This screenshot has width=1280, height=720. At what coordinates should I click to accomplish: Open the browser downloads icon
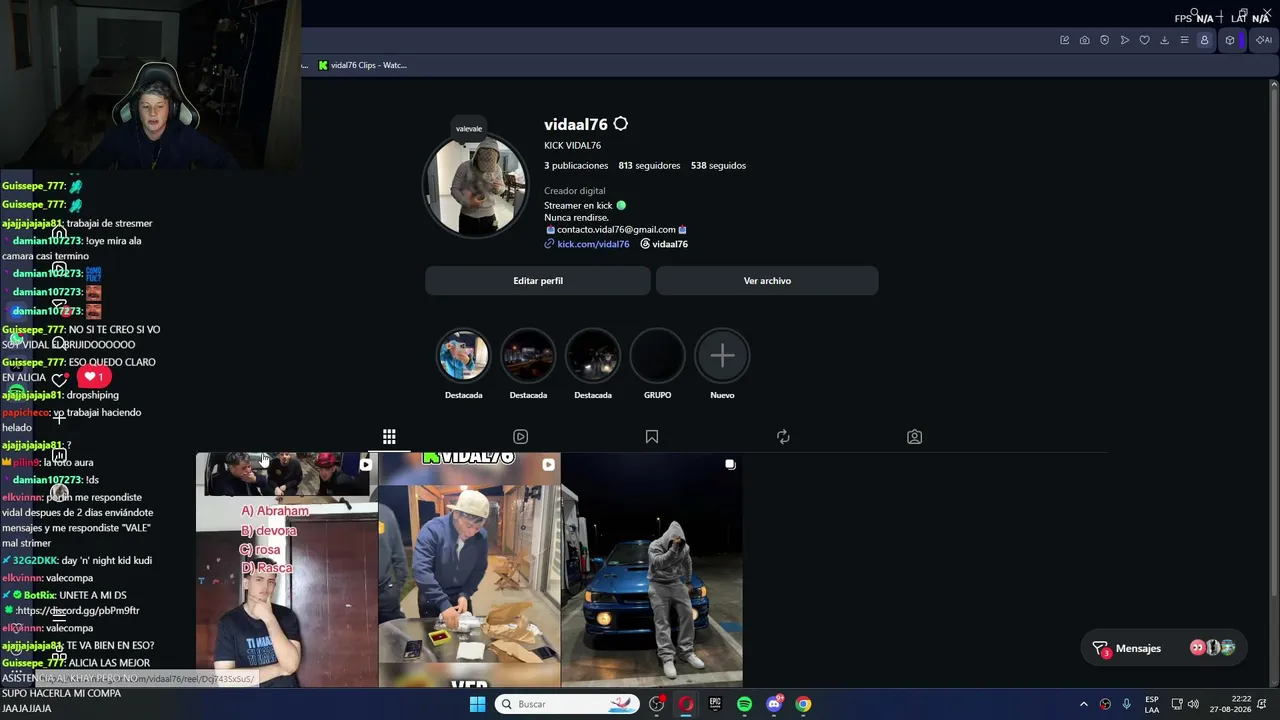pyautogui.click(x=1164, y=40)
